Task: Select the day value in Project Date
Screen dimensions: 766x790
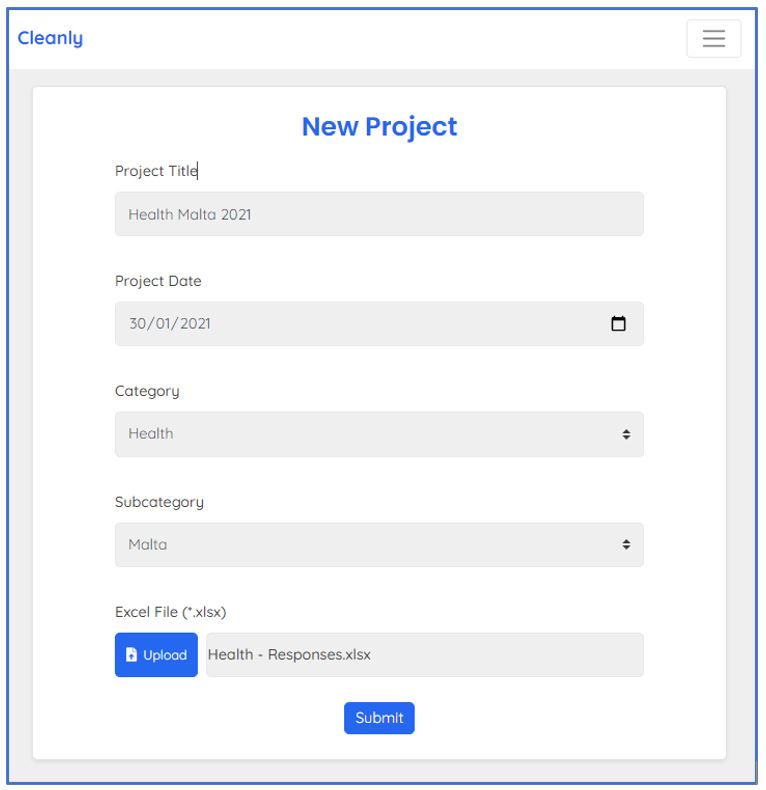Action: (138, 324)
